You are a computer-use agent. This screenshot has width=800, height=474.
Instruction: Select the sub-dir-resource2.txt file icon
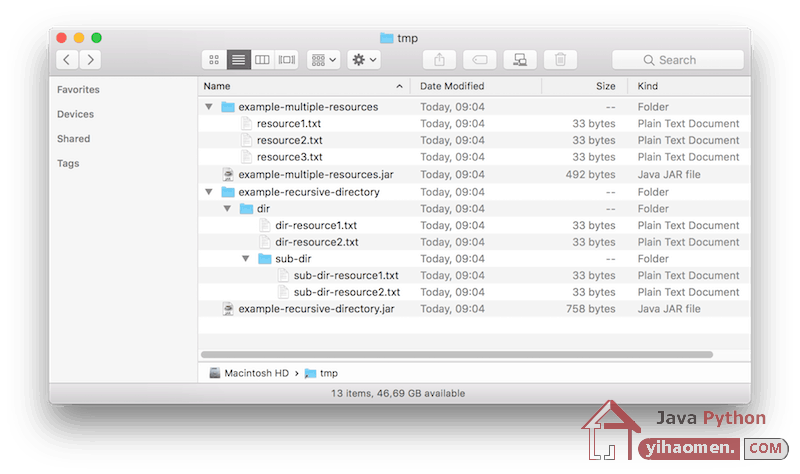283,292
